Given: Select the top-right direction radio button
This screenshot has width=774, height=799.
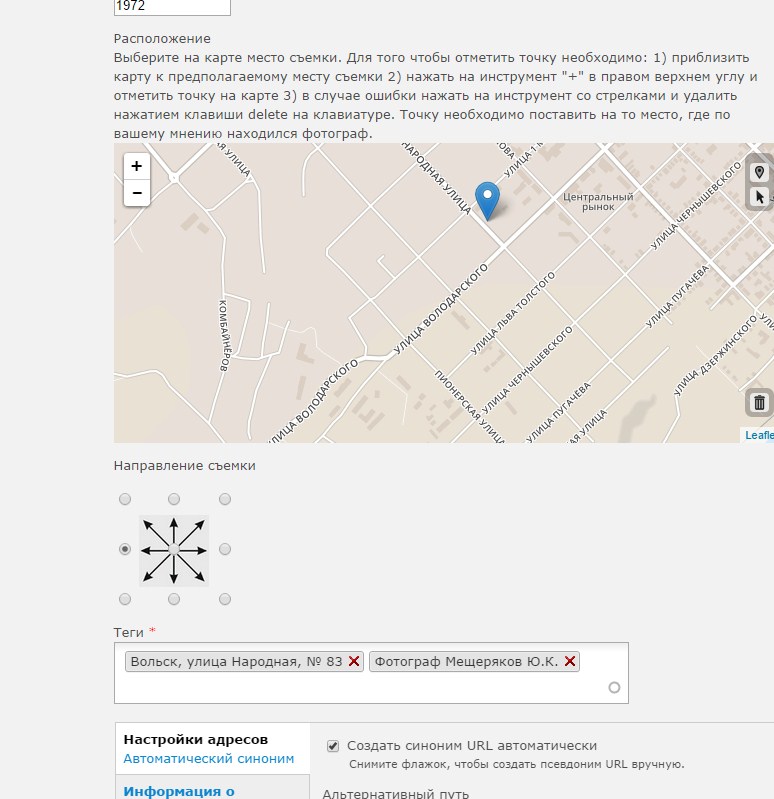Looking at the screenshot, I should [225, 499].
